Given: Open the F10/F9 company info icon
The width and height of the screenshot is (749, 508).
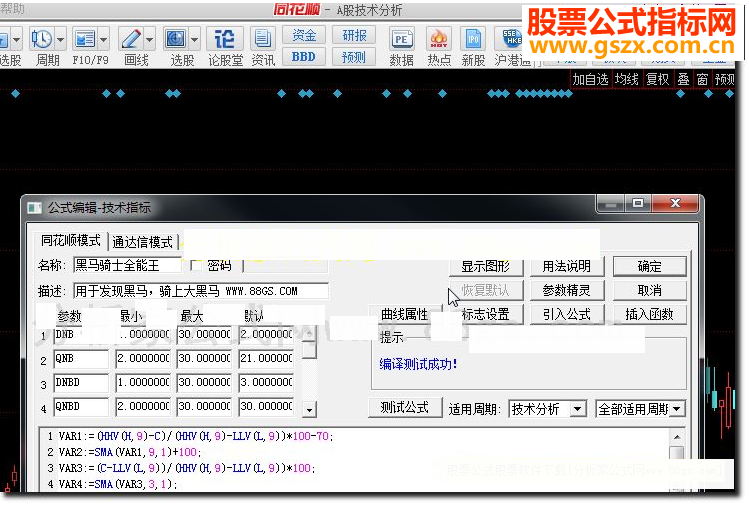Looking at the screenshot, I should point(85,39).
